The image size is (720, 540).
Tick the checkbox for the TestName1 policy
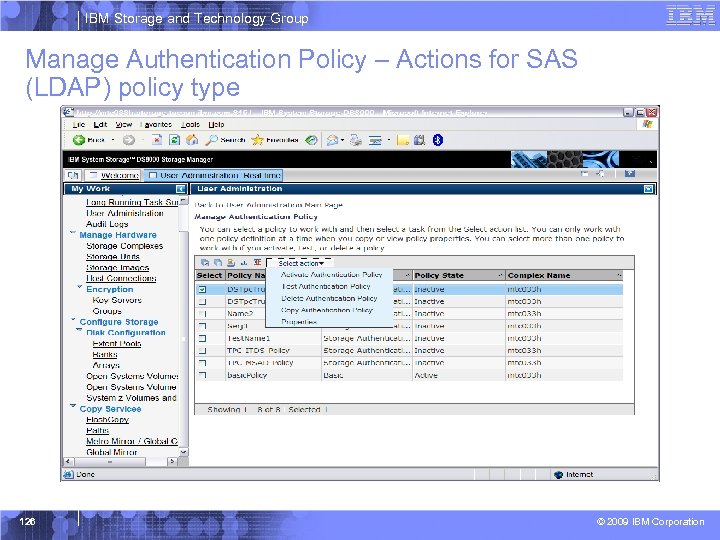click(x=202, y=338)
